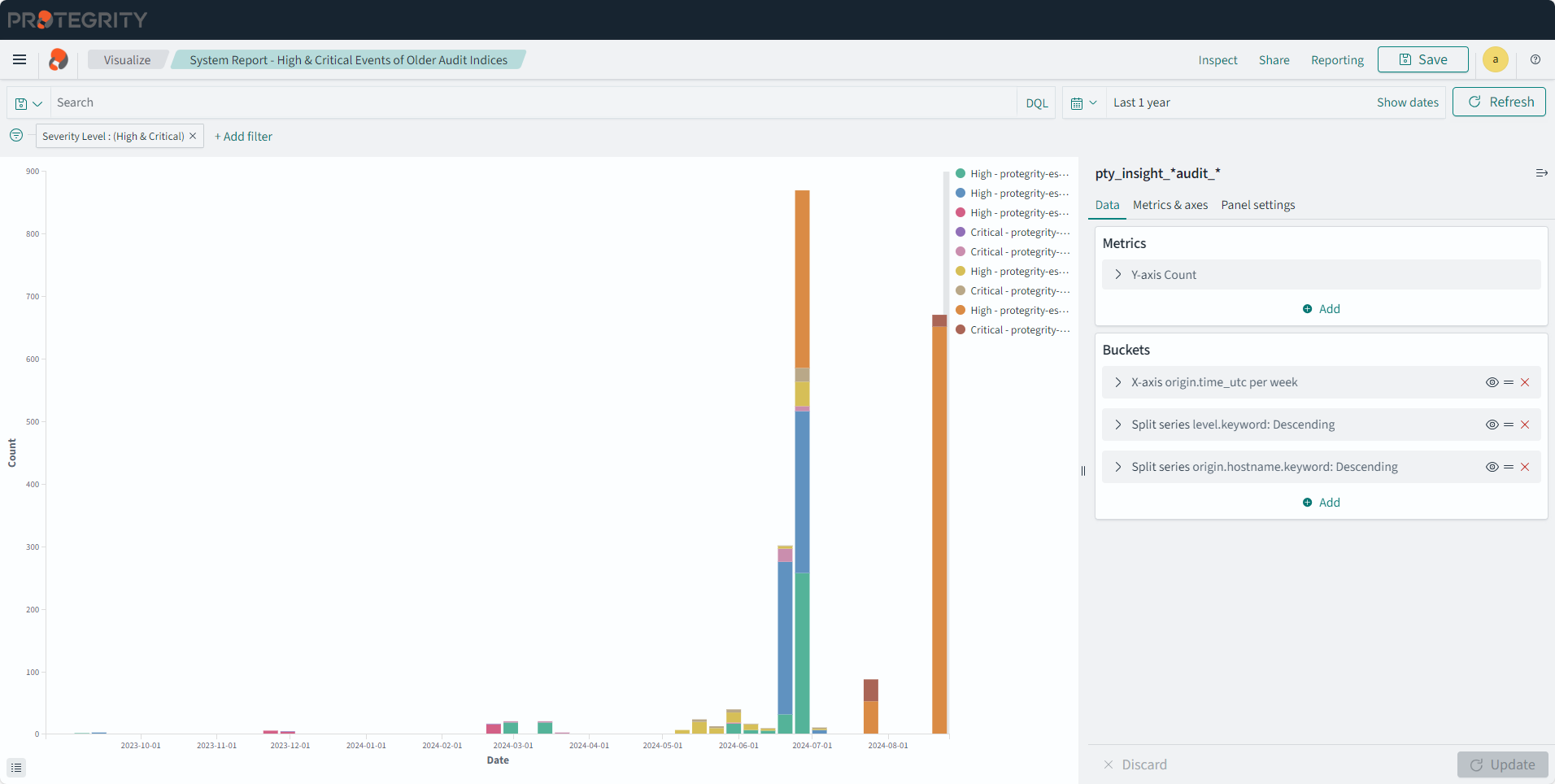Disable origin.hostname.keyword split series eye icon

(1492, 467)
